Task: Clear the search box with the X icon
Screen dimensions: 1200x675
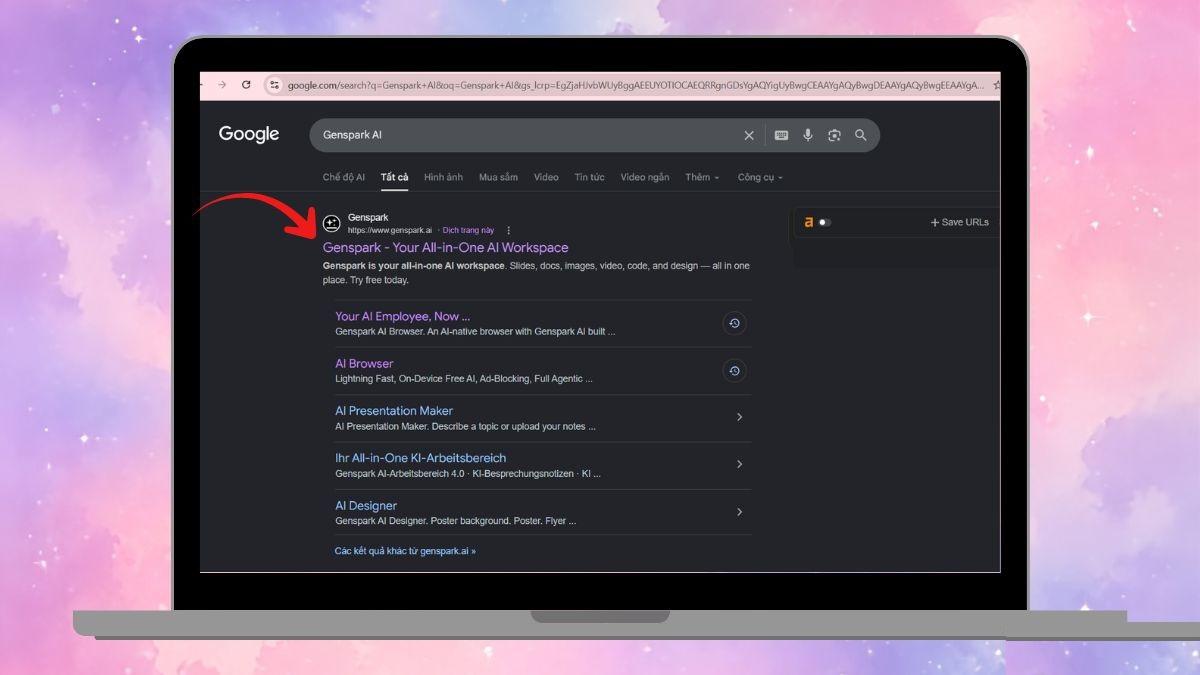Action: (749, 135)
